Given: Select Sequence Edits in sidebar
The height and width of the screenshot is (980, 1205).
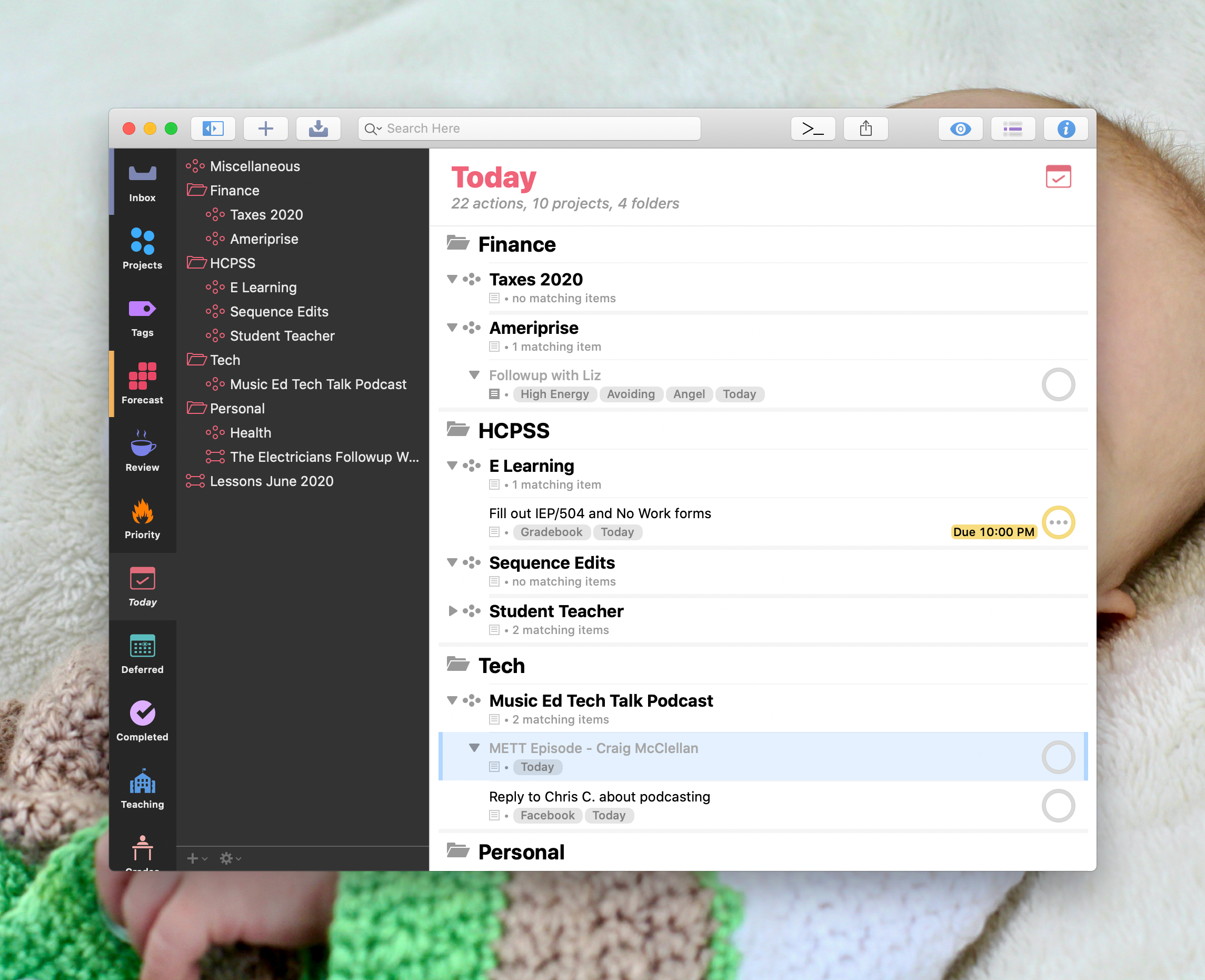Looking at the screenshot, I should (303, 312).
